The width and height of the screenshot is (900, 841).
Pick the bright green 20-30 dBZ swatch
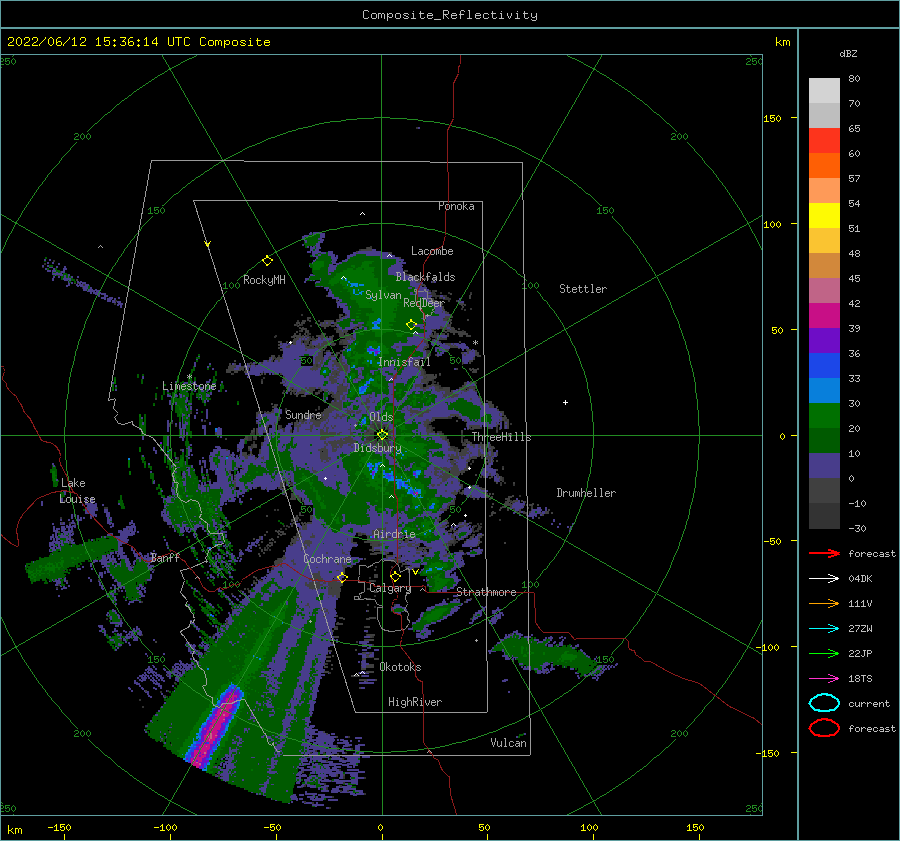point(824,416)
